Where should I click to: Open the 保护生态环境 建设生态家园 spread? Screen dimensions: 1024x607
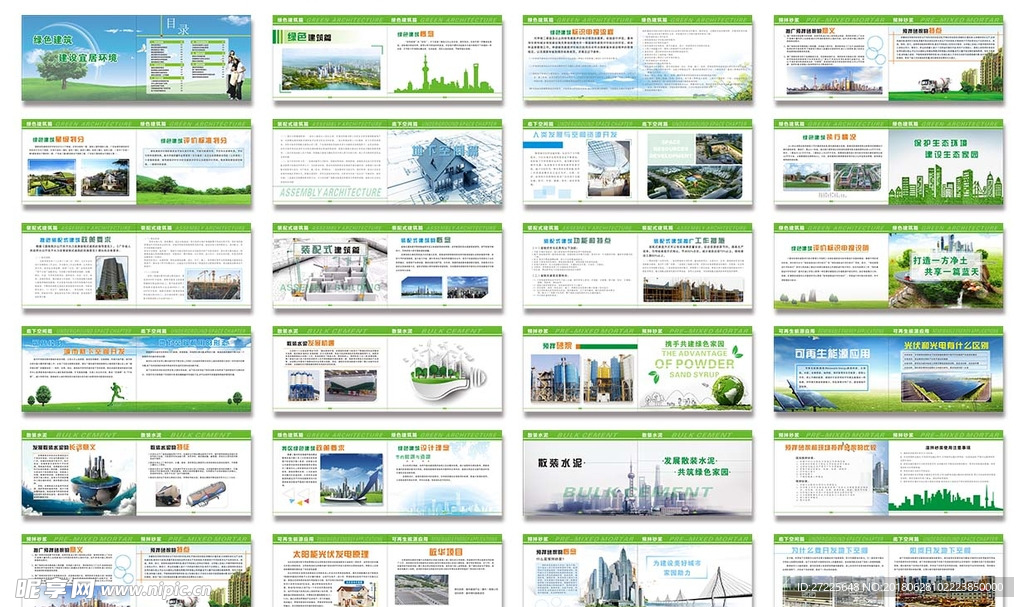888,163
